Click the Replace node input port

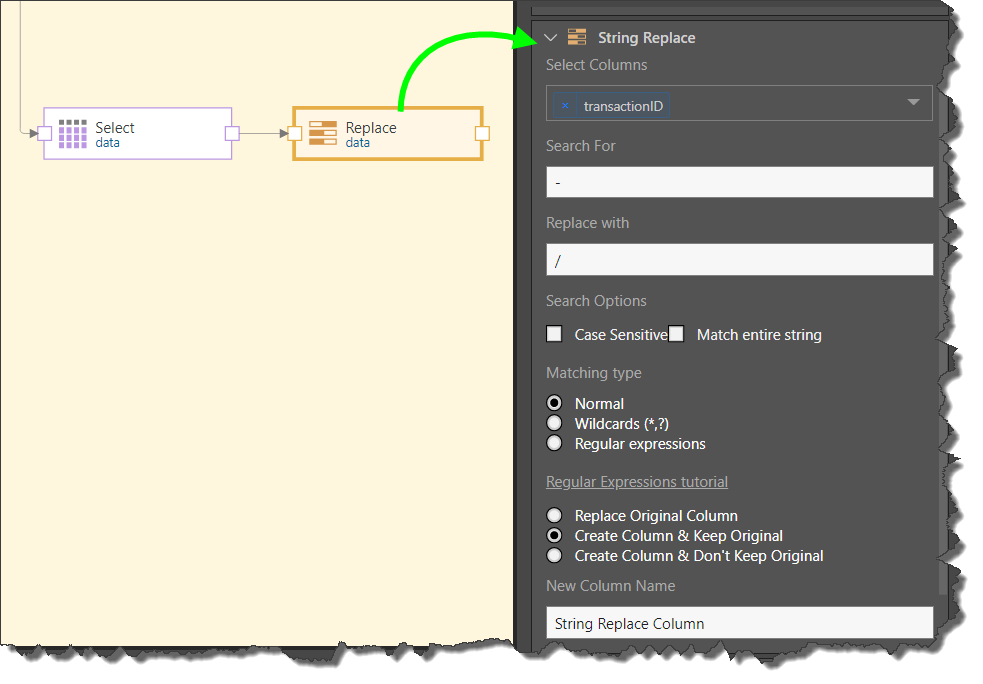tap(294, 133)
